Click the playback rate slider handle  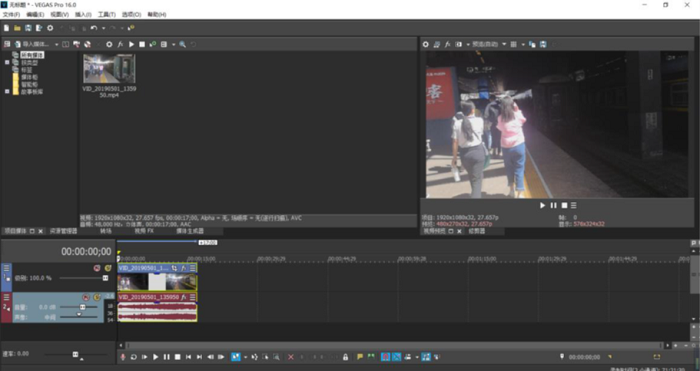pos(75,354)
